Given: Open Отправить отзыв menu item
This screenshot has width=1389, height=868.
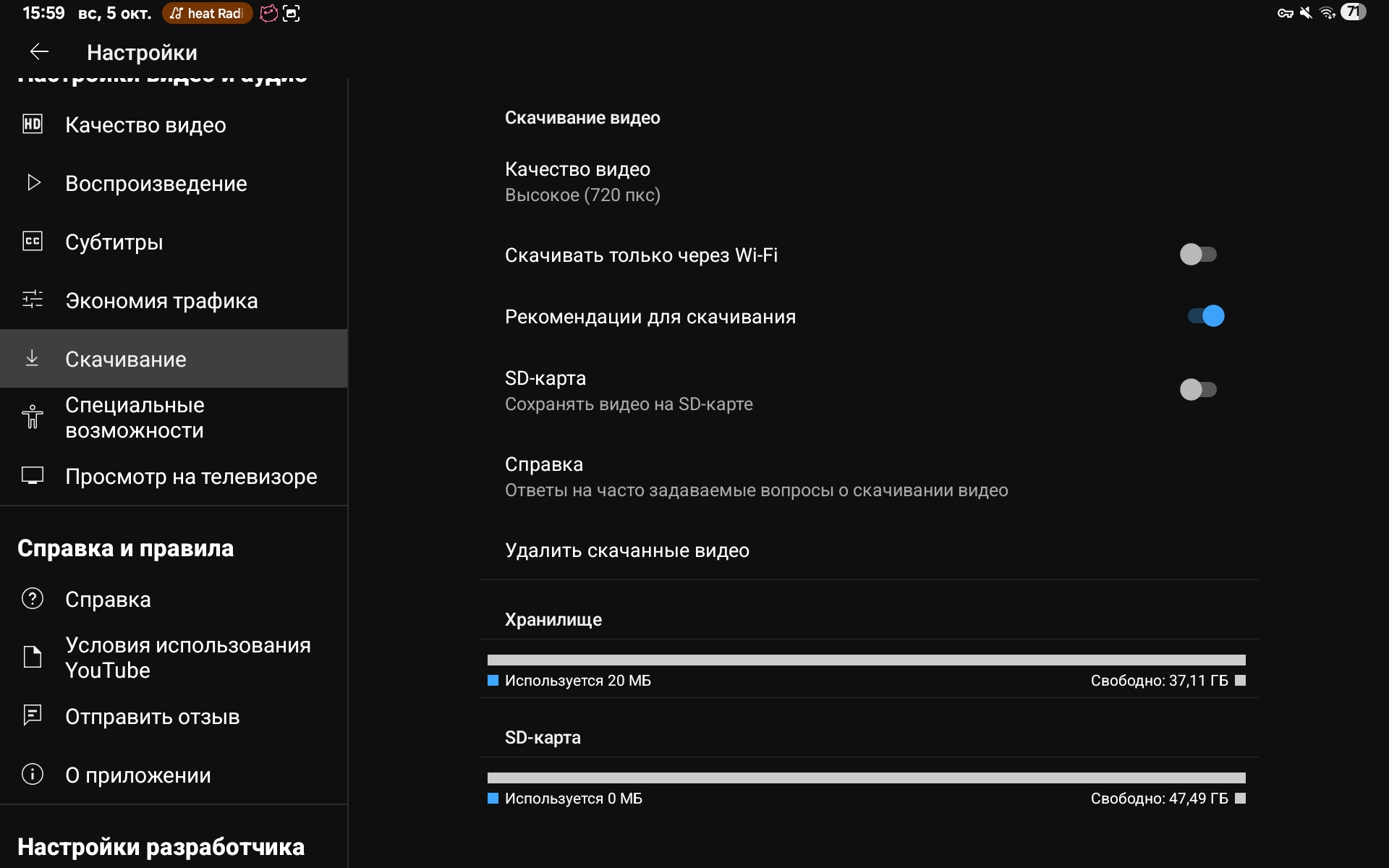Looking at the screenshot, I should 152,716.
